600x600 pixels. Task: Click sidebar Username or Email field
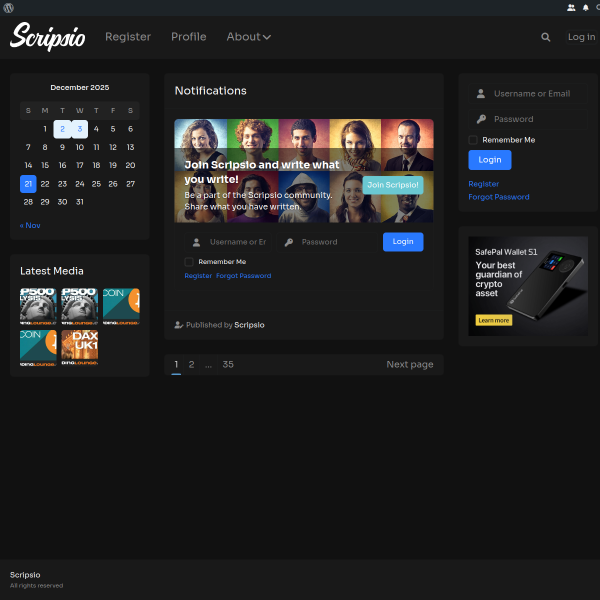click(528, 94)
